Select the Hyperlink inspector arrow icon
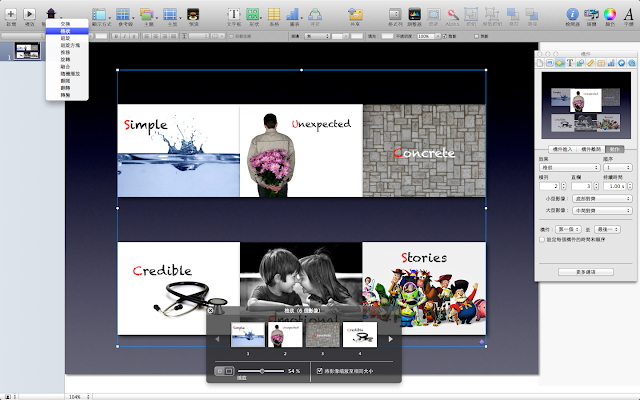 (x=621, y=63)
